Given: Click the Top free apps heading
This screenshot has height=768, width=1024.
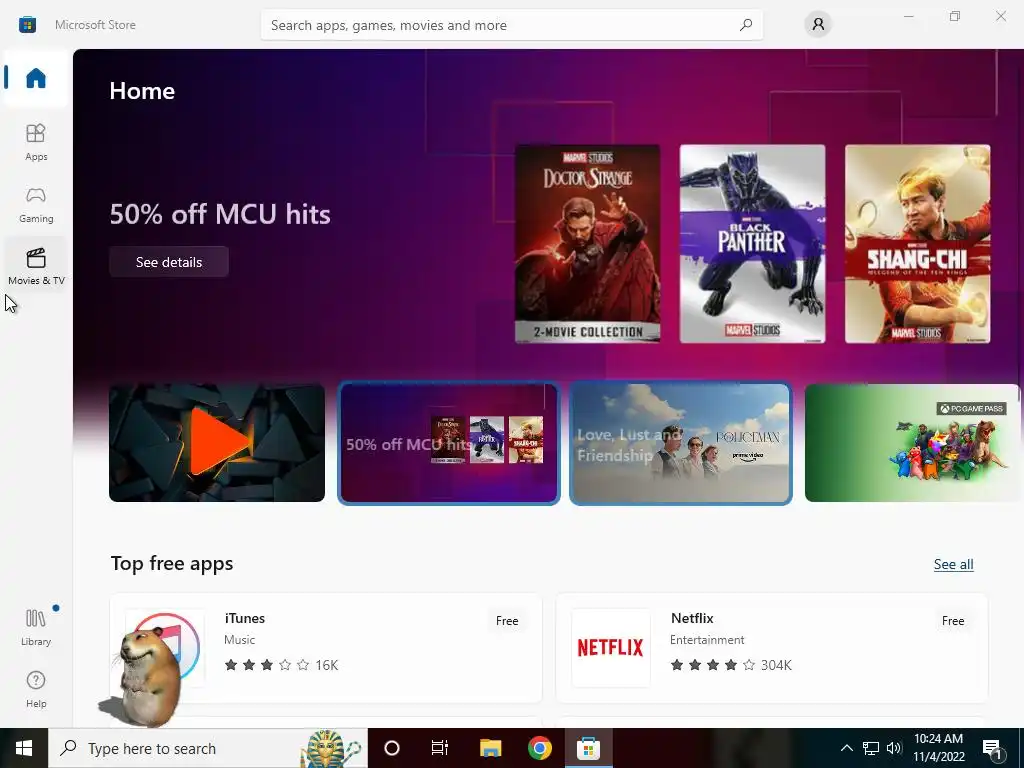Looking at the screenshot, I should point(172,563).
